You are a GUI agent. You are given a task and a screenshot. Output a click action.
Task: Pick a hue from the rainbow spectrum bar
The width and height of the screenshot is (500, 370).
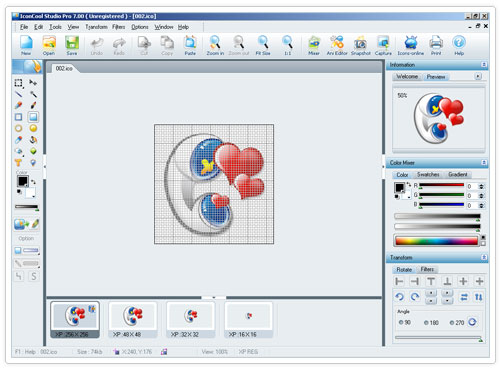(436, 241)
